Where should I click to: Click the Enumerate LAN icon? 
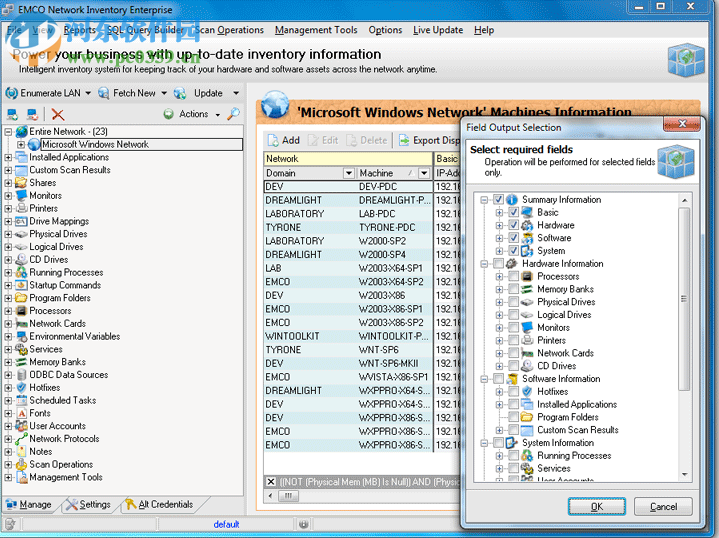click(x=11, y=93)
